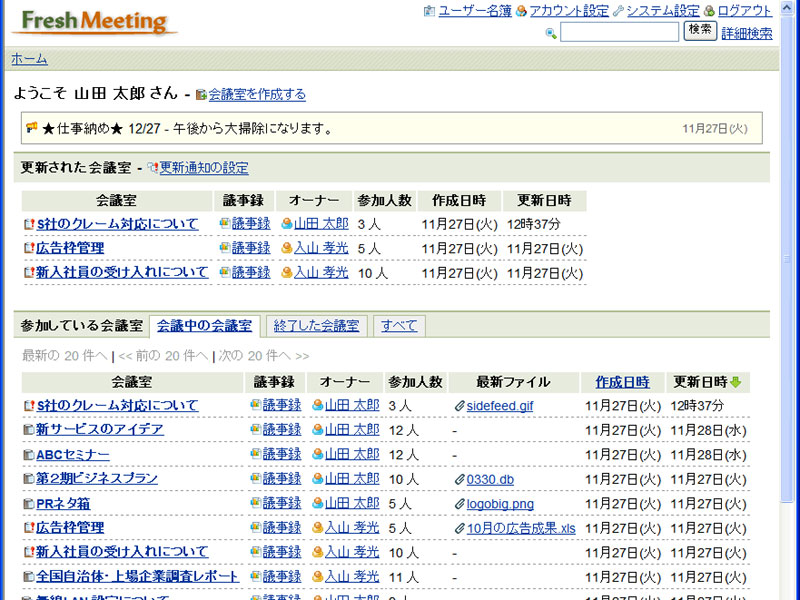
Task: Download the 10月の広告成果.xls file
Action: click(521, 528)
